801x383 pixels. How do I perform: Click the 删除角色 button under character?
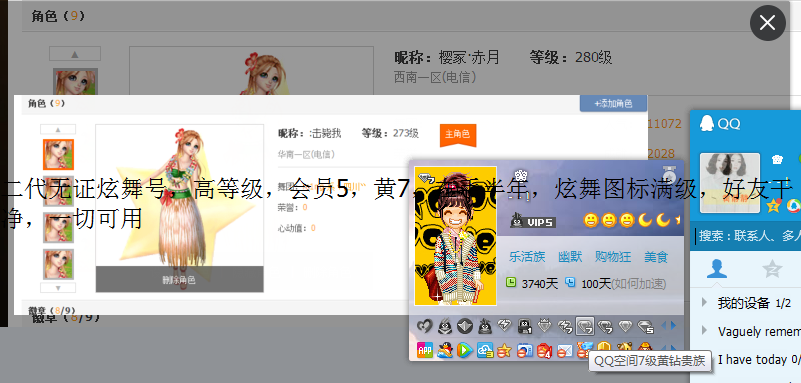click(x=179, y=279)
